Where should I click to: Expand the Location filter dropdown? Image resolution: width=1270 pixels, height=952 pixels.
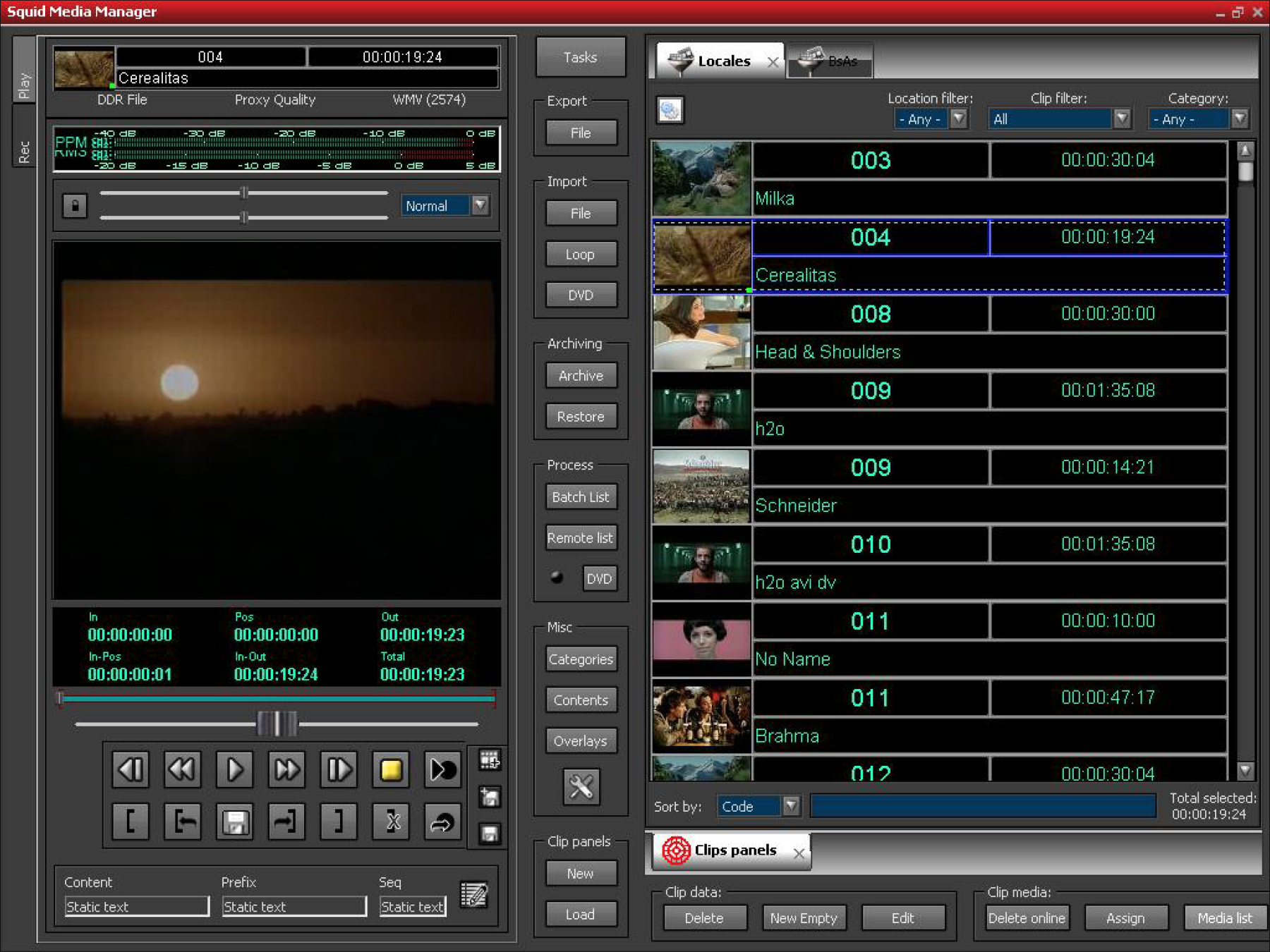coord(957,119)
